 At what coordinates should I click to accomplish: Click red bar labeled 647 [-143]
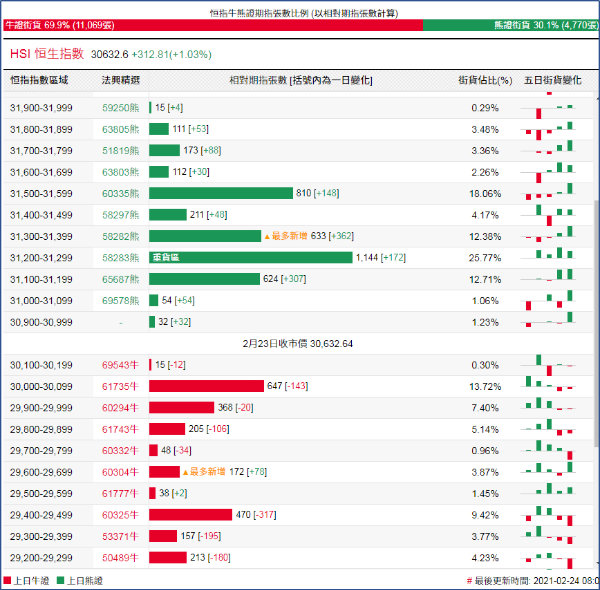point(206,386)
